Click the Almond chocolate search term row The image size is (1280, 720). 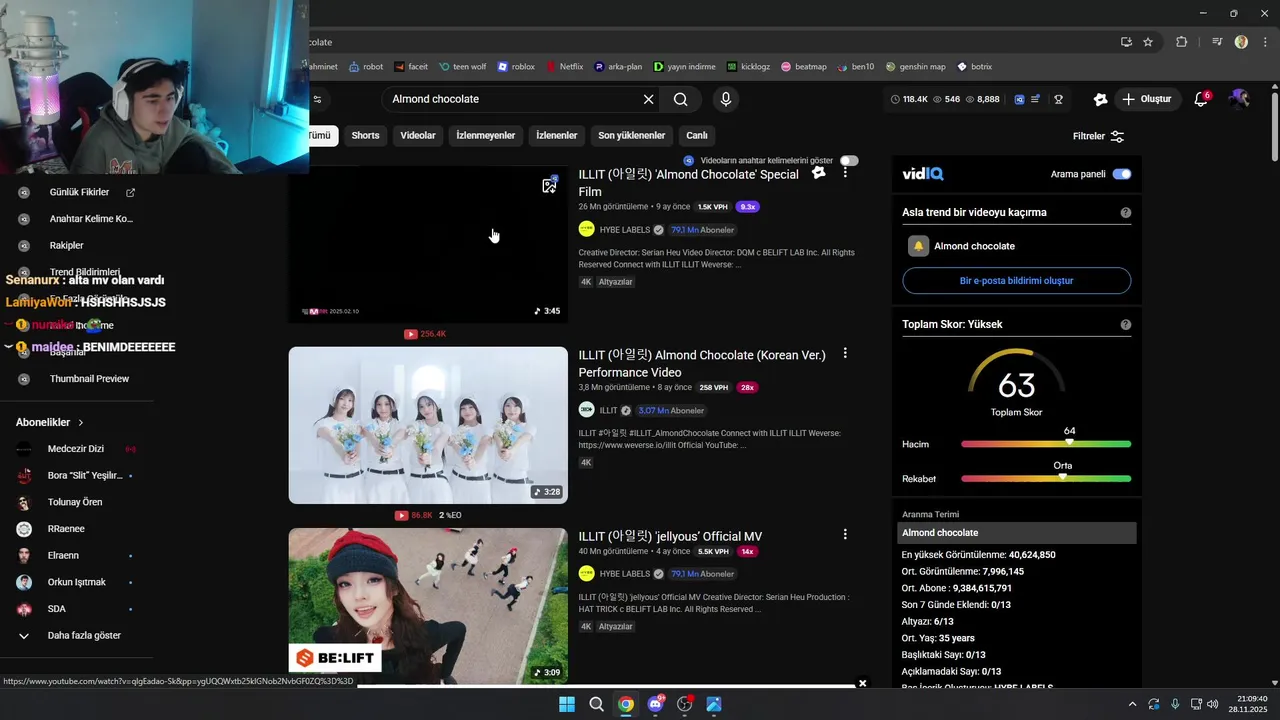click(1017, 533)
